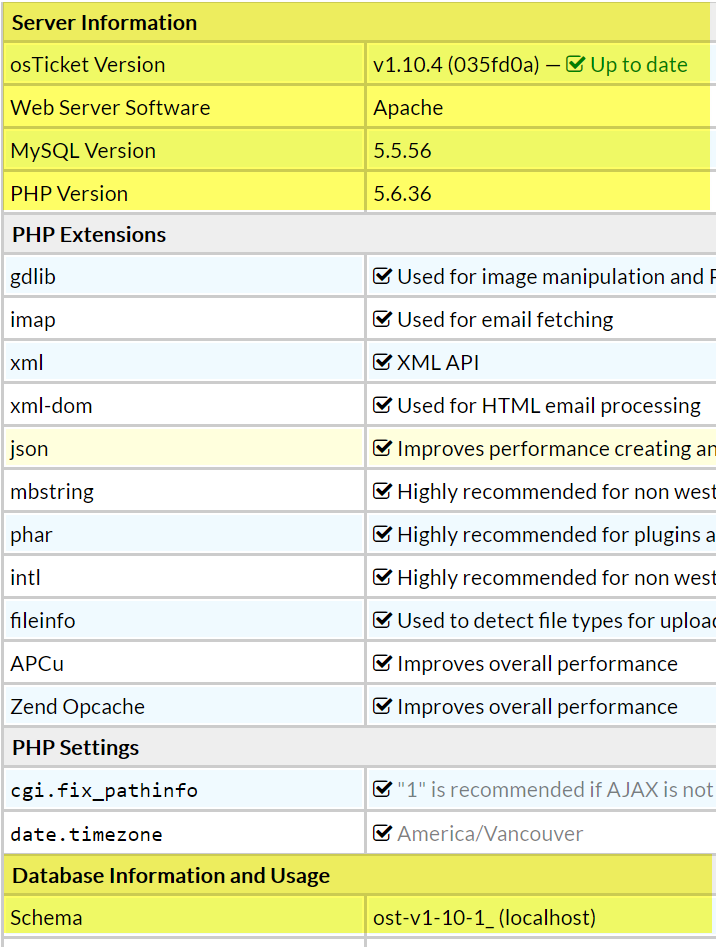The height and width of the screenshot is (947, 716).
Task: Click the date.timezone checkmark
Action: 382,833
